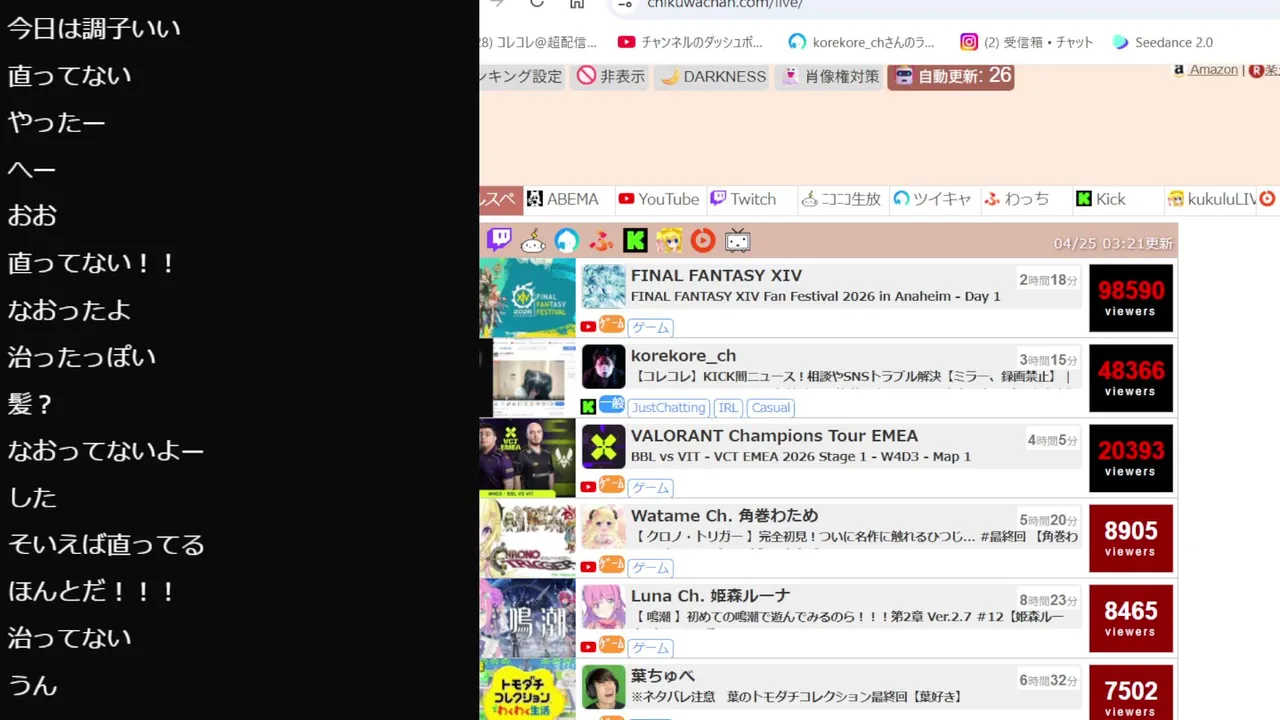Open Luna Ch. channel avatar
Viewport: 1280px width, 720px height.
[x=604, y=607]
